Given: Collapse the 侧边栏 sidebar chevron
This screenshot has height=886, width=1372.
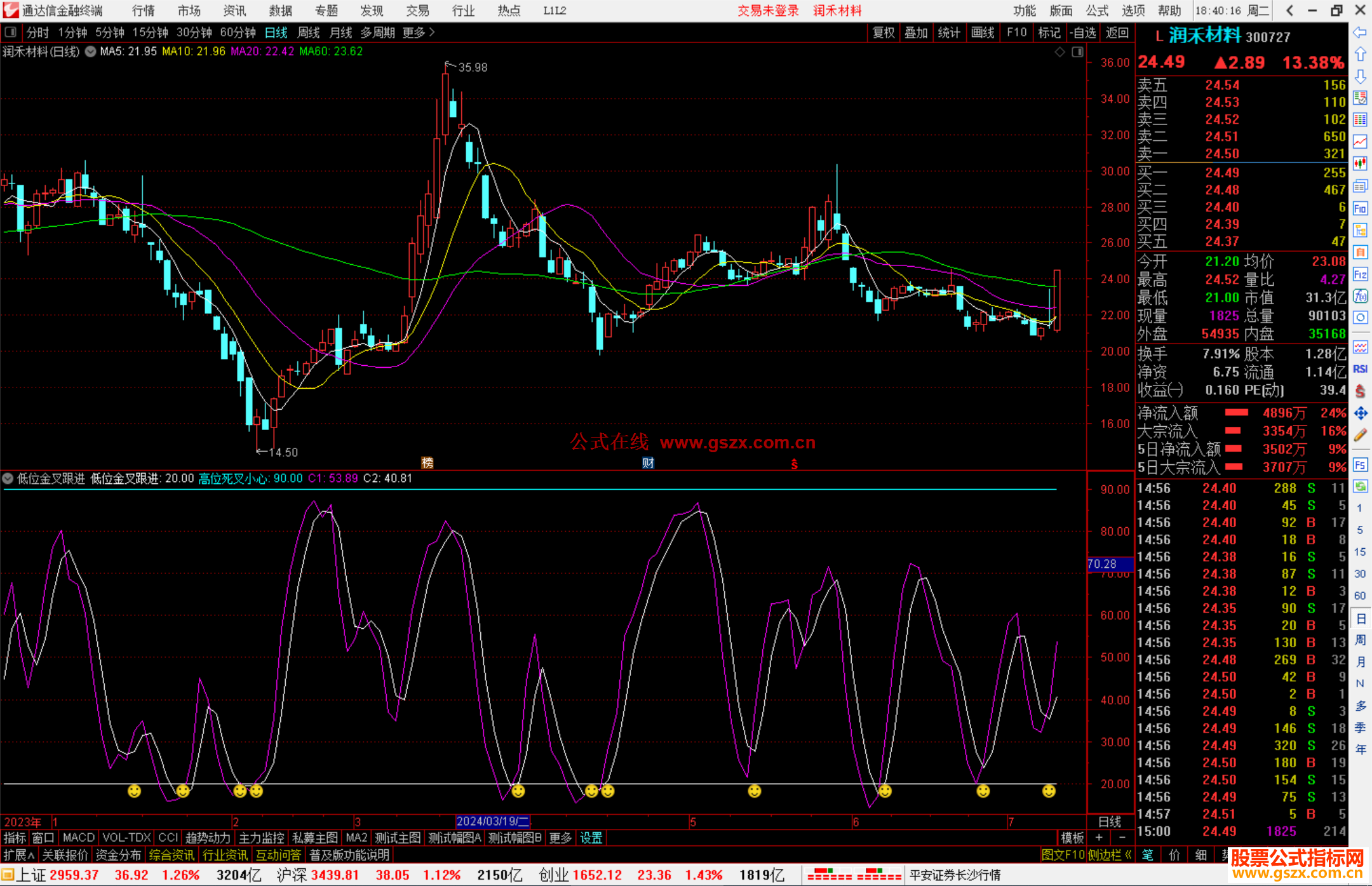Looking at the screenshot, I should [1128, 855].
